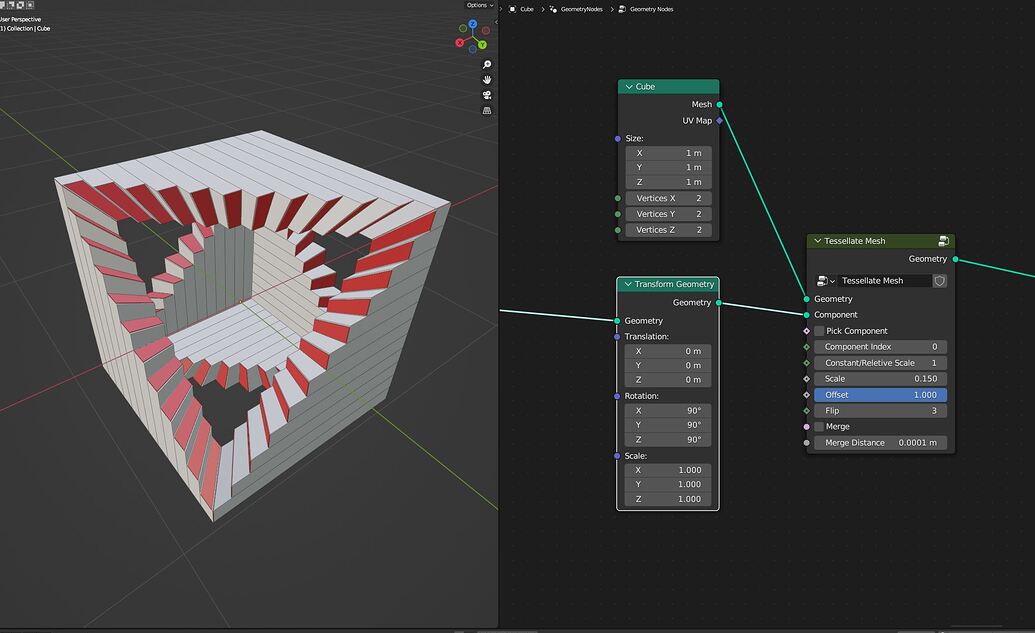Click the Tessellate Mesh group name field
The image size is (1035, 633).
(885, 281)
